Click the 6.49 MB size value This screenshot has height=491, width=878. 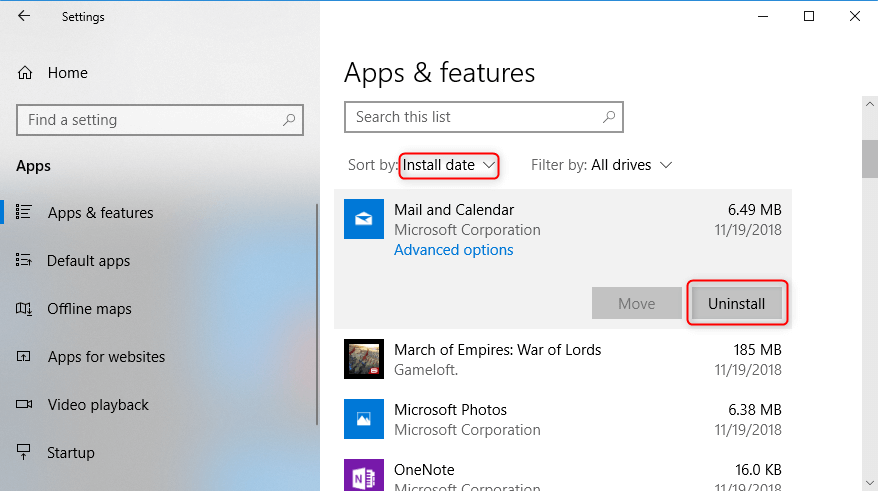point(754,209)
